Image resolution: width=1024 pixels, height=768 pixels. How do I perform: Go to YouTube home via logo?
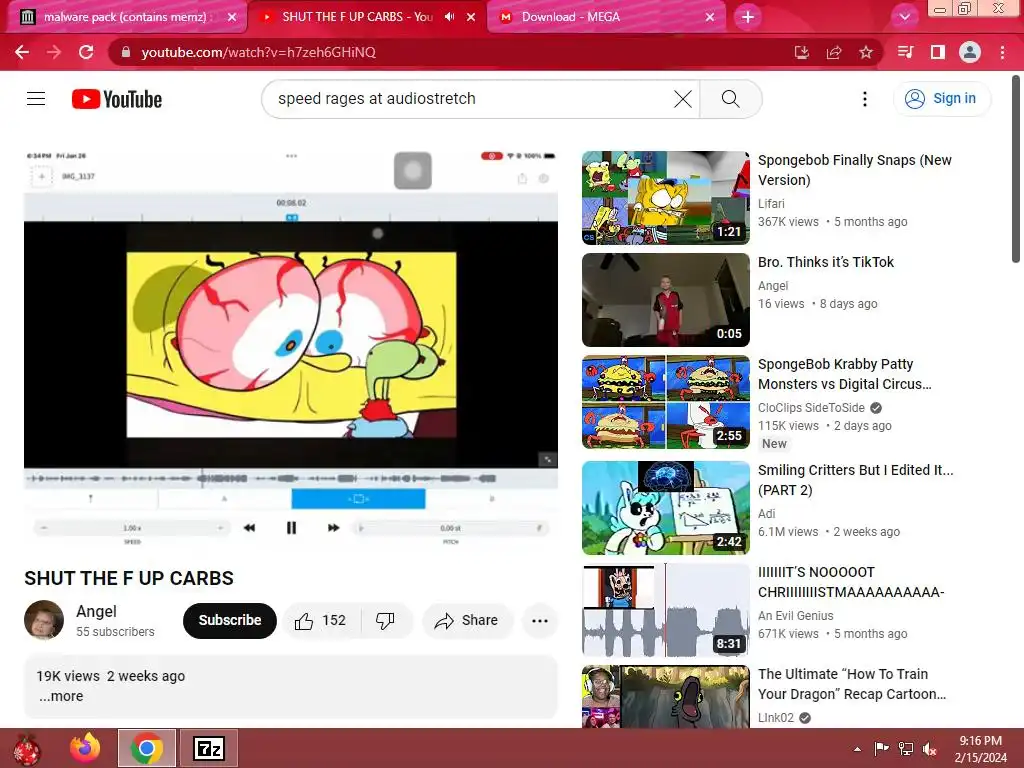[x=117, y=99]
